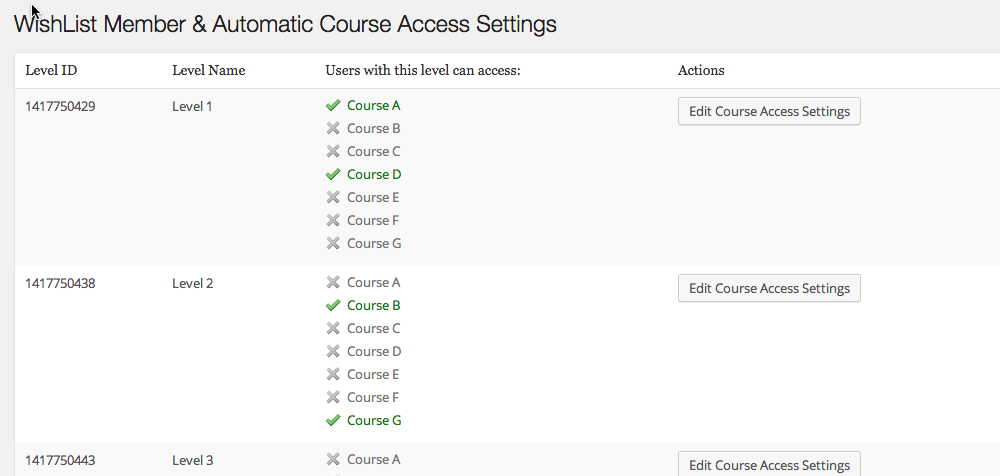Click the gray X icon beside Level 2 Course C

point(333,328)
